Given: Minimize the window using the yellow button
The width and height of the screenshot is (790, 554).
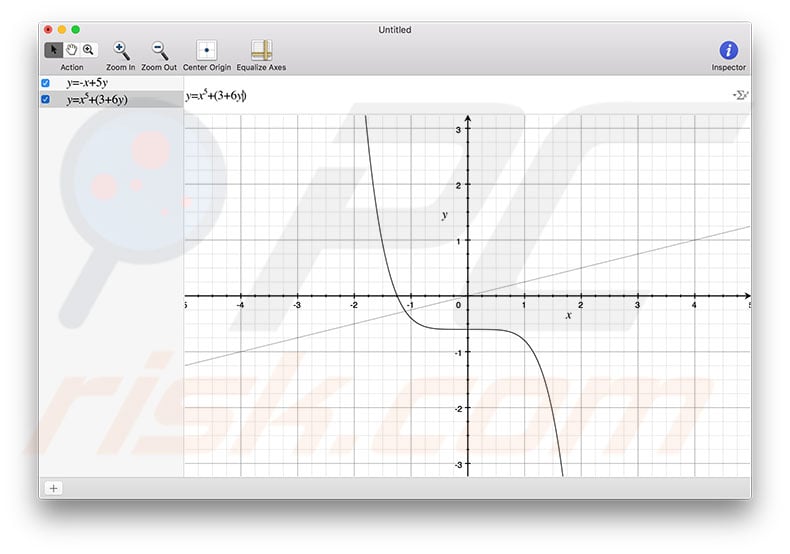Looking at the screenshot, I should (x=61, y=30).
